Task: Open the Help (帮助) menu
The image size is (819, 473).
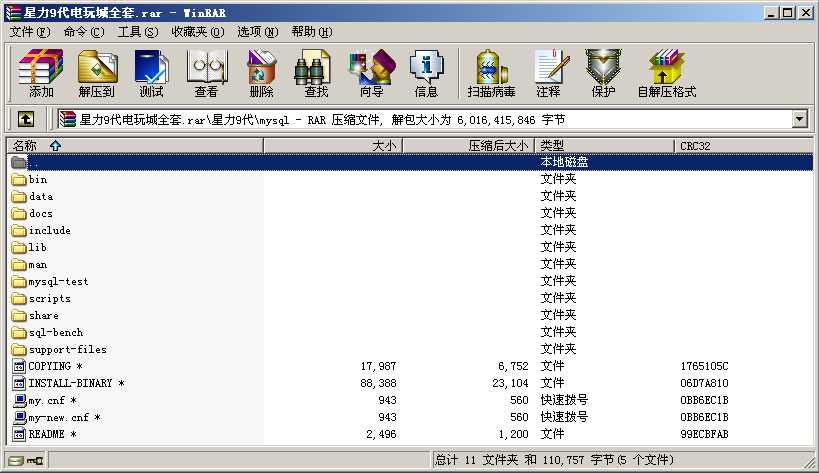Action: click(312, 32)
